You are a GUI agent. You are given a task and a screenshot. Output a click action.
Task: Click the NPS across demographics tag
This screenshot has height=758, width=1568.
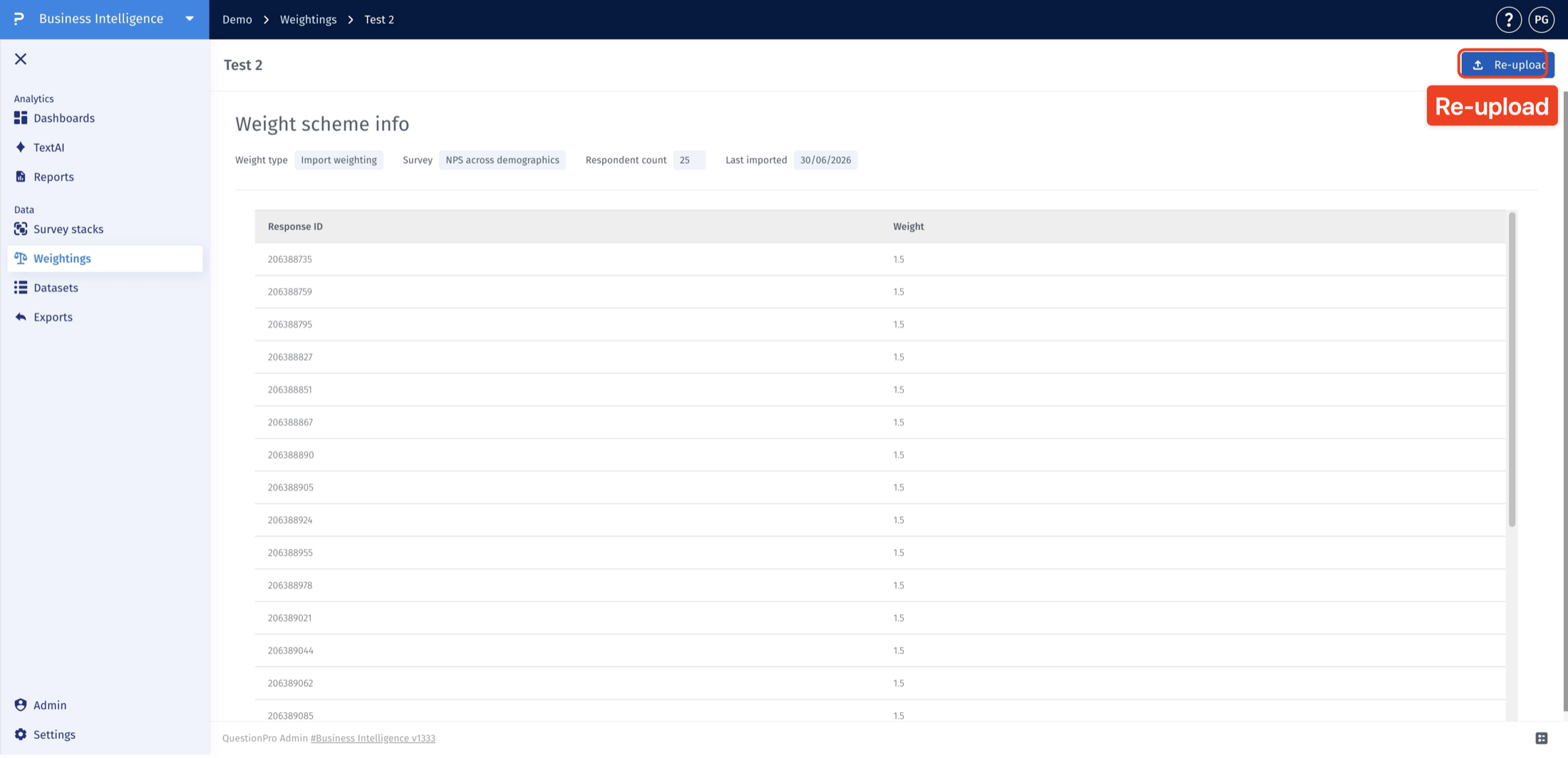click(502, 160)
